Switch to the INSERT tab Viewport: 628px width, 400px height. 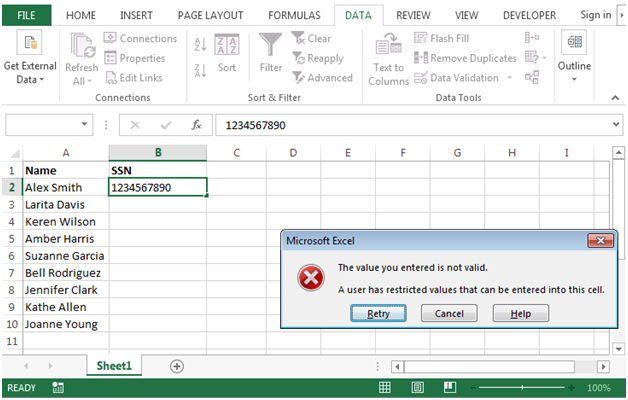136,15
